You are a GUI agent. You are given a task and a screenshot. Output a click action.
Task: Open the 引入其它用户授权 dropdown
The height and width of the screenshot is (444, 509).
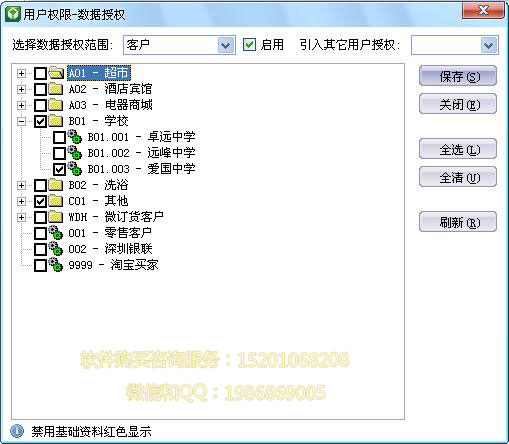pos(489,45)
